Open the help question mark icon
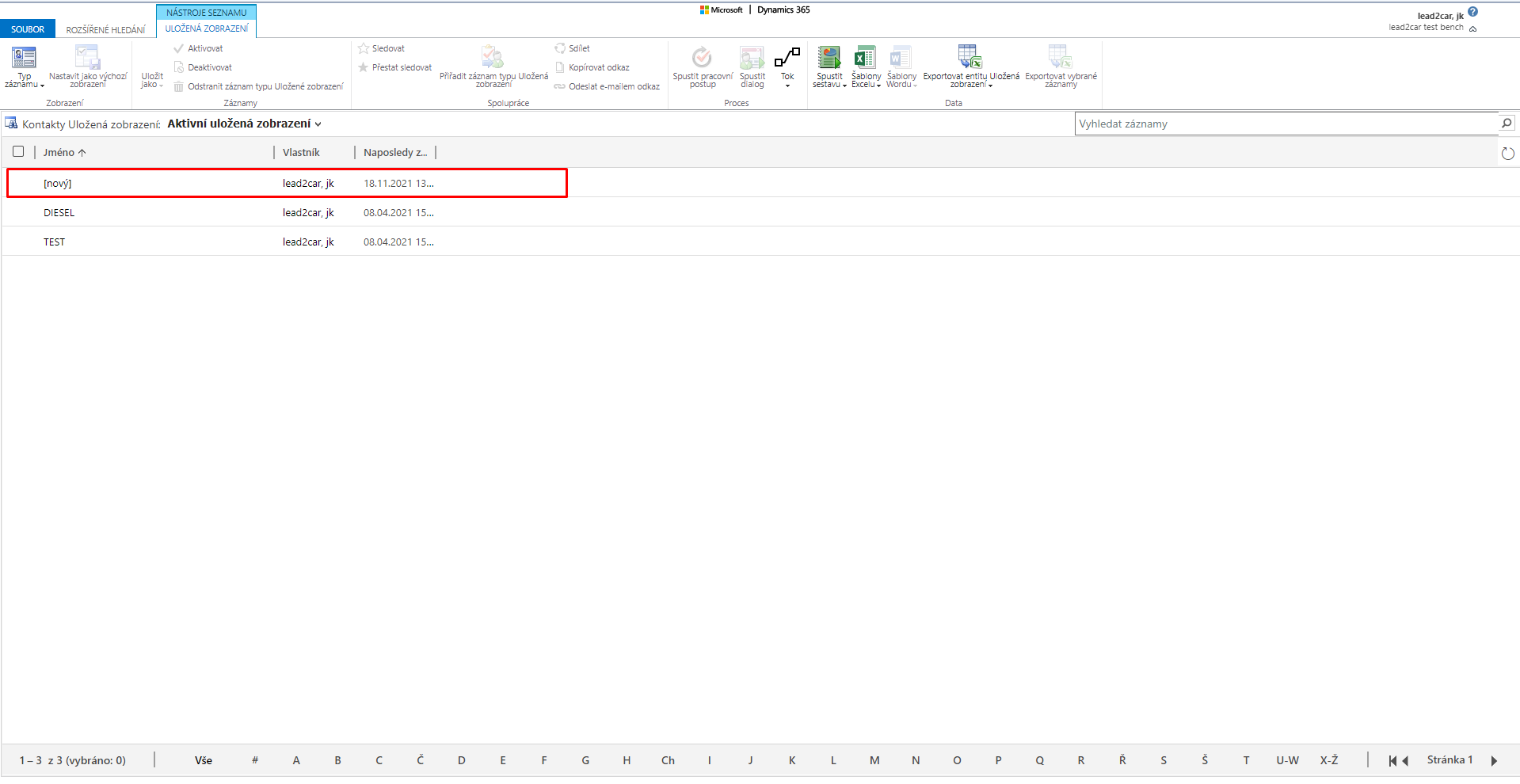This screenshot has width=1520, height=784. click(x=1472, y=12)
